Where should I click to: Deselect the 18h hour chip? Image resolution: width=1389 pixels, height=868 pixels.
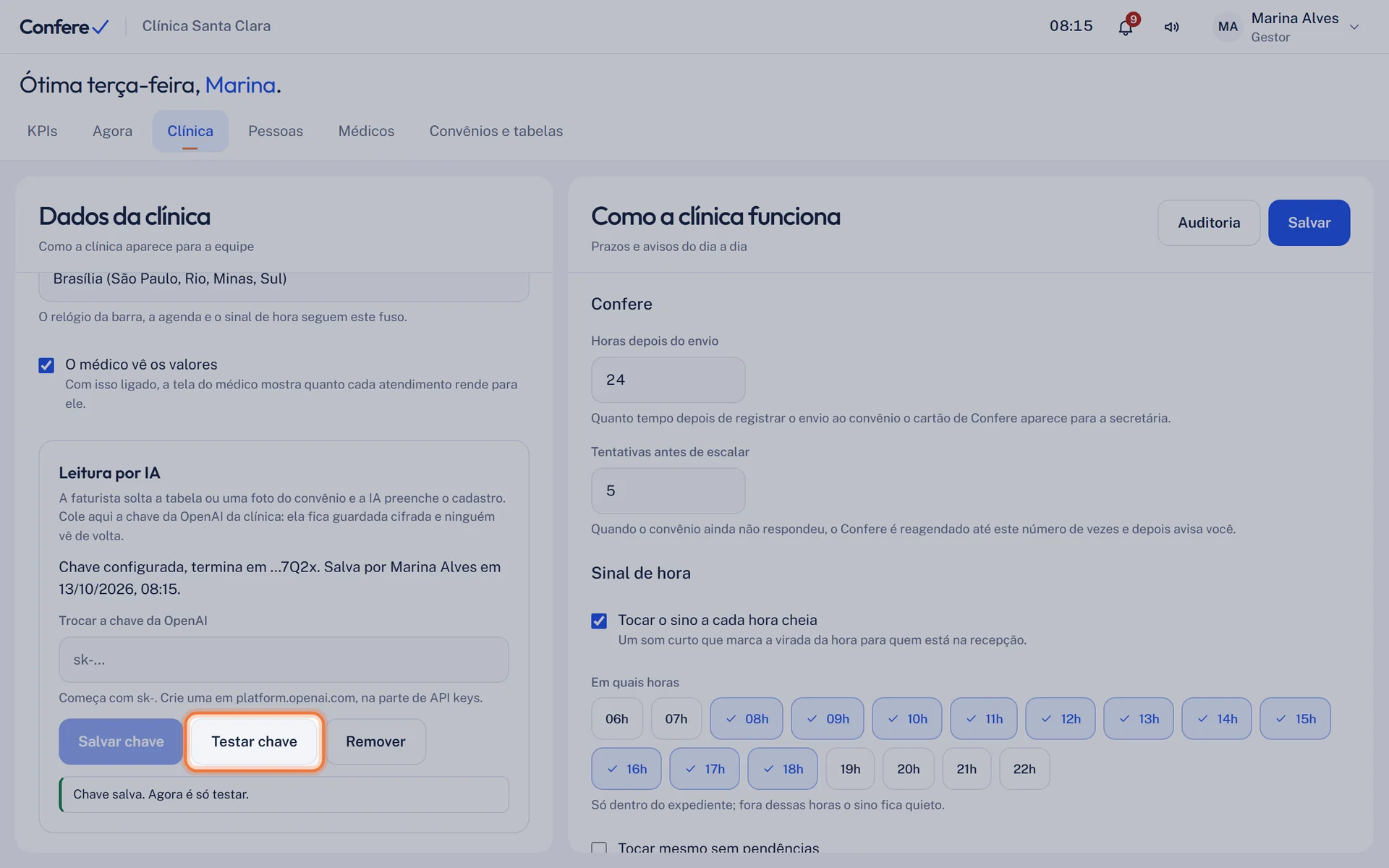click(x=783, y=768)
